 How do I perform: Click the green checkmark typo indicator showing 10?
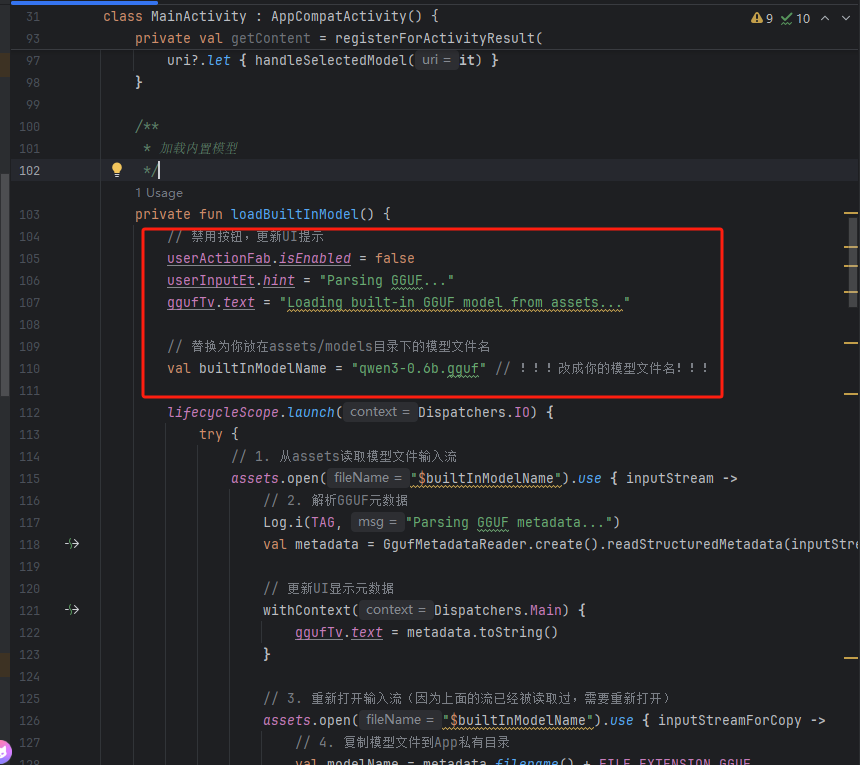coord(795,18)
